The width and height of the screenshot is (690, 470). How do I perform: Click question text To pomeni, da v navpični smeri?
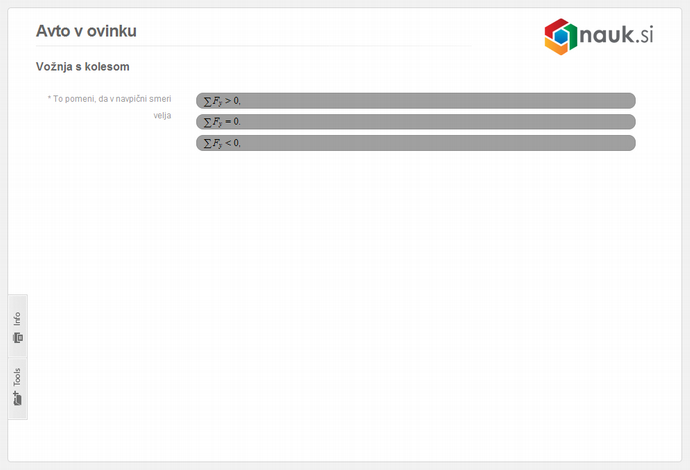click(112, 99)
